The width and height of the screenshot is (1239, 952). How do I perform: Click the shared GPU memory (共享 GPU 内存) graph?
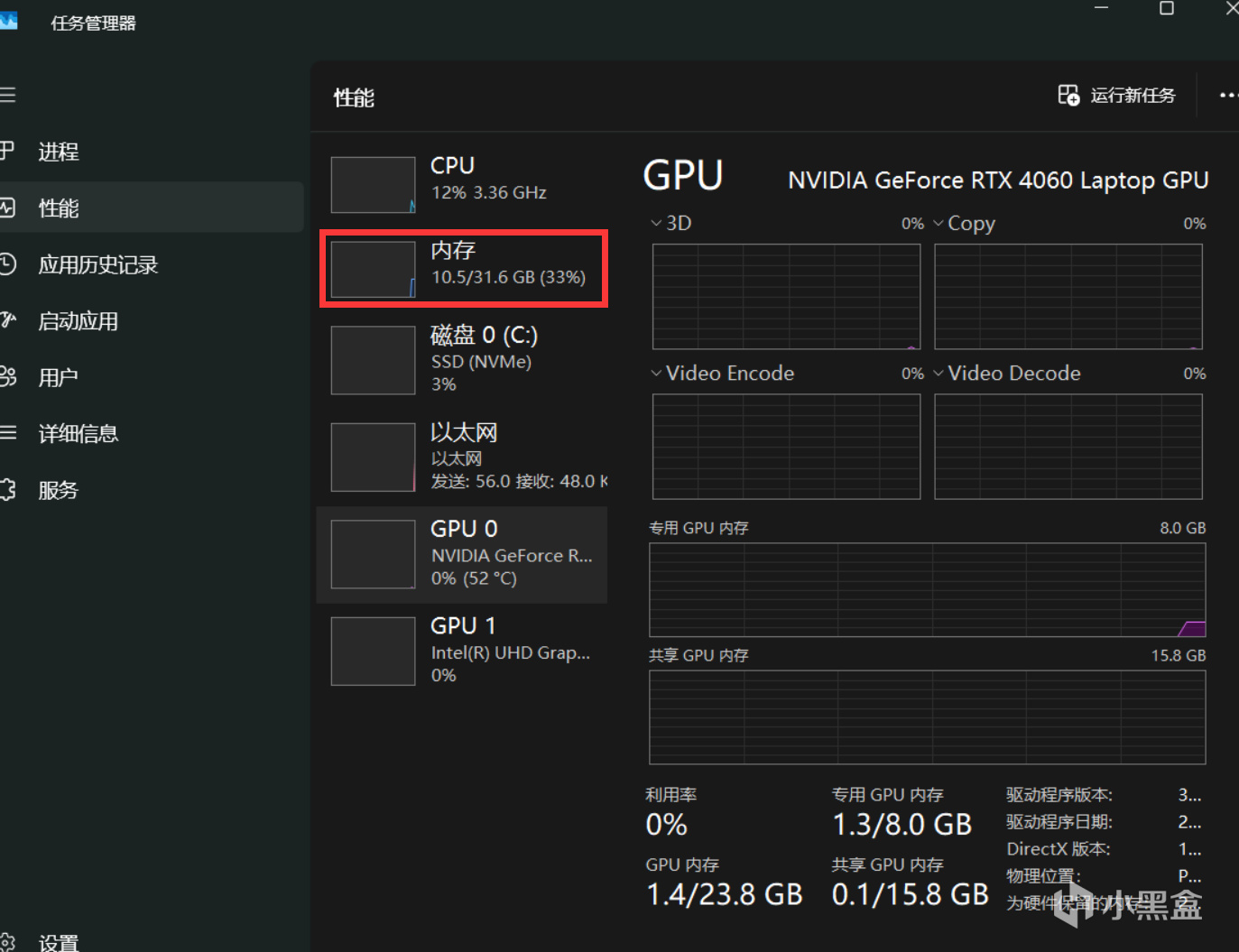click(928, 717)
